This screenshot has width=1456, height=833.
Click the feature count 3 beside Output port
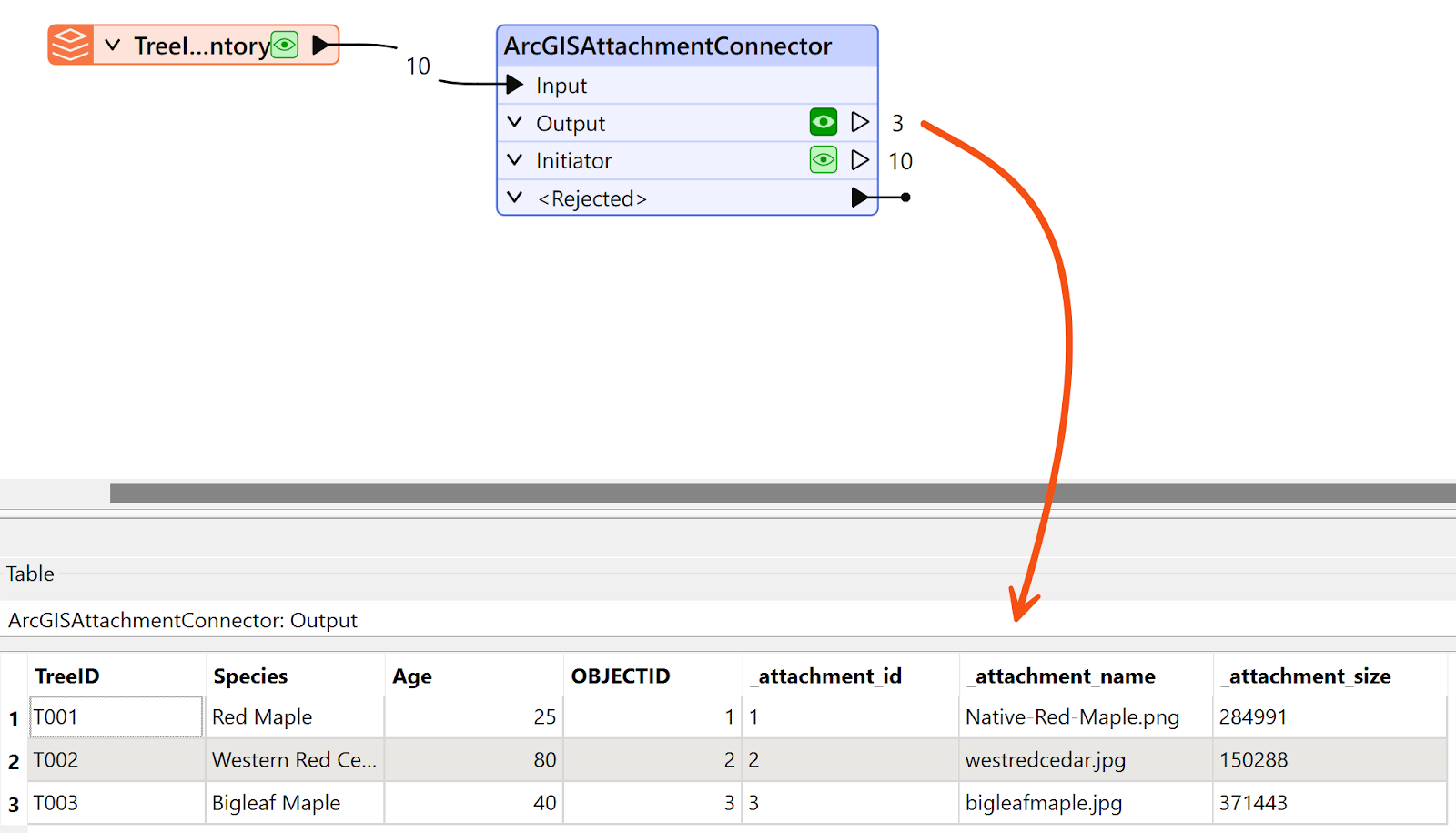coord(897,123)
